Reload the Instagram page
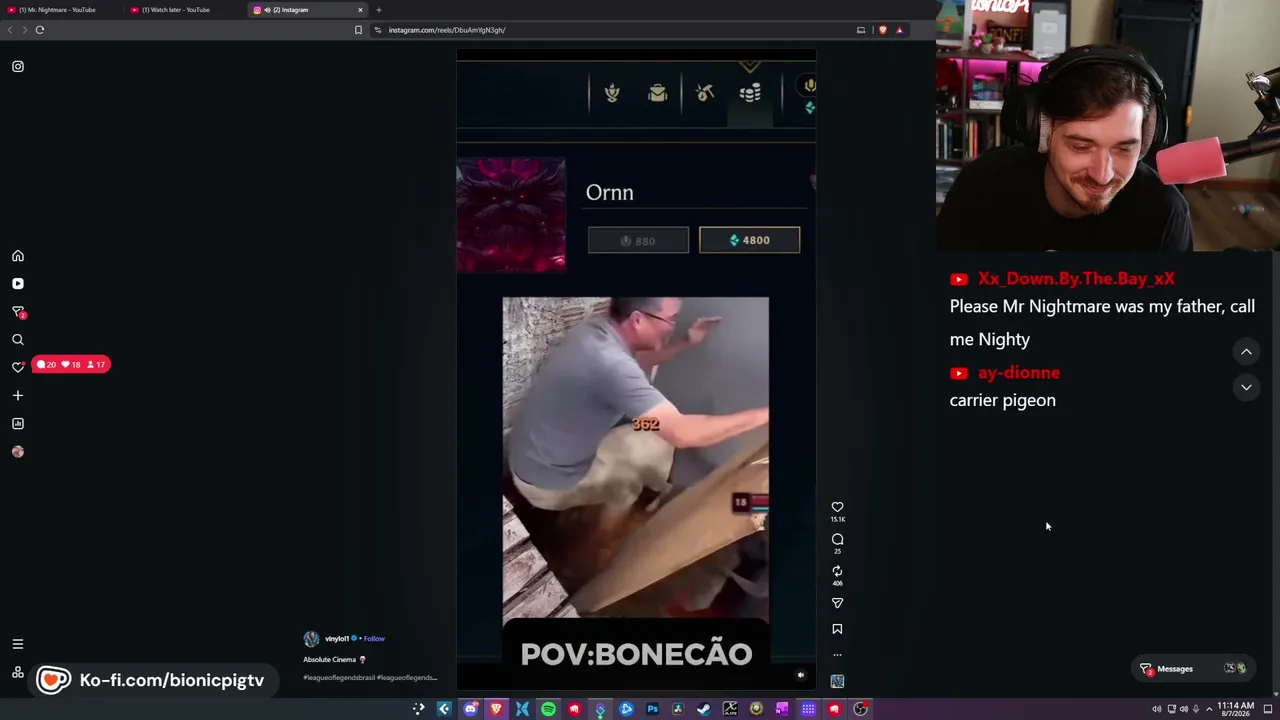 (x=40, y=30)
